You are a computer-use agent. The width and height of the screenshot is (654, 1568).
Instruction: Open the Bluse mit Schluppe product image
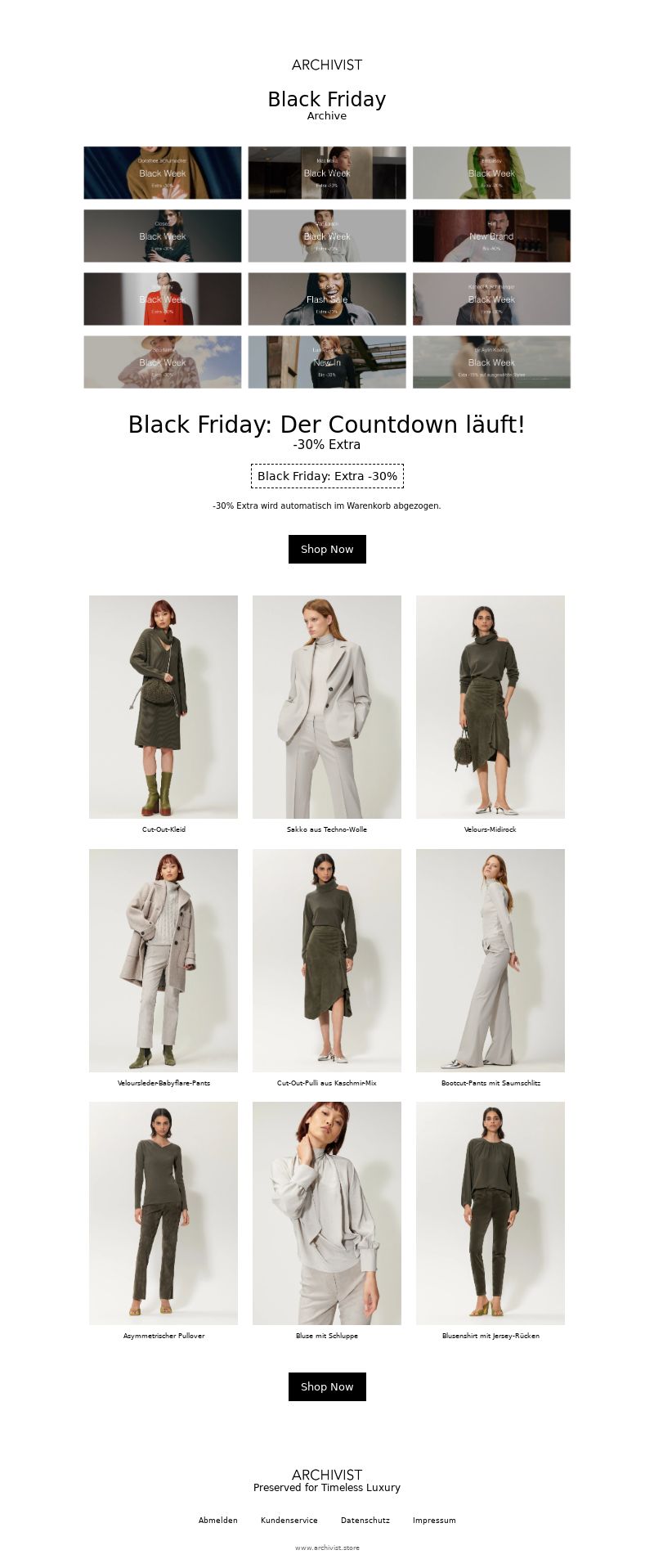(x=327, y=1213)
